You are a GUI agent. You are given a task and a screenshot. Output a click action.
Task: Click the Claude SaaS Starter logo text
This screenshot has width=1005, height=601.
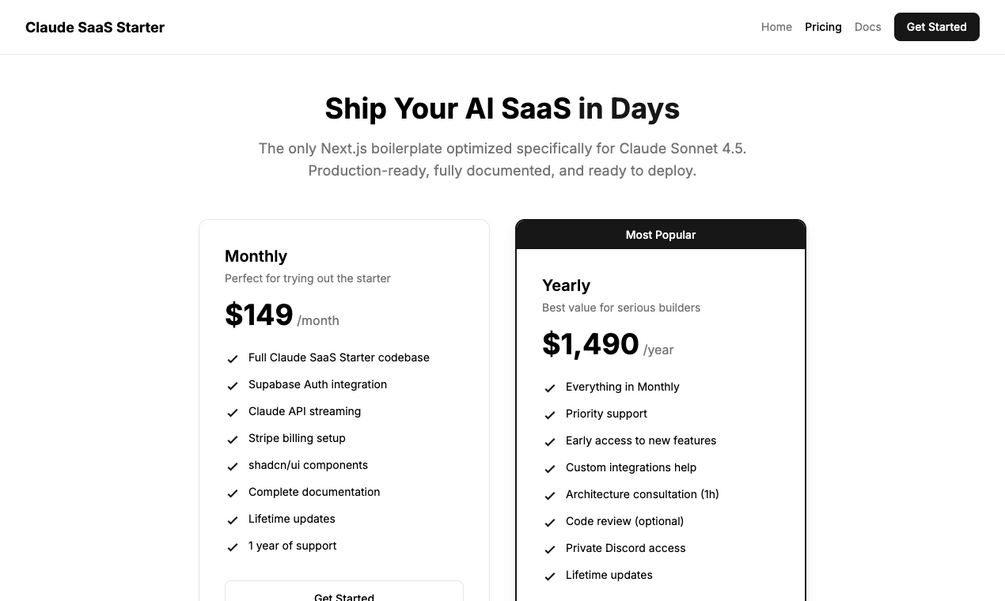[95, 27]
